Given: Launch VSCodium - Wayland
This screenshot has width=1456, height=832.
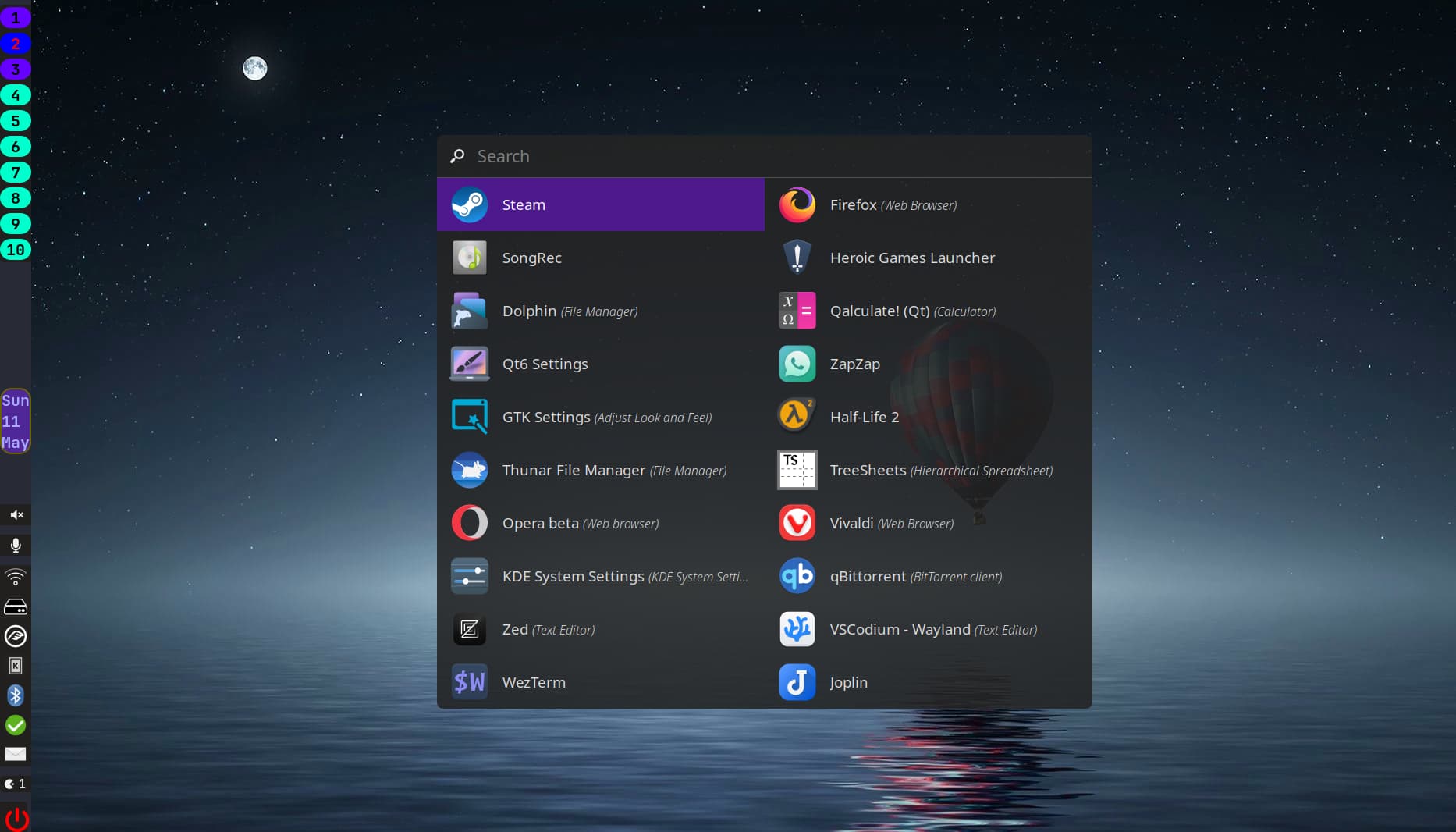Looking at the screenshot, I should click(x=929, y=629).
